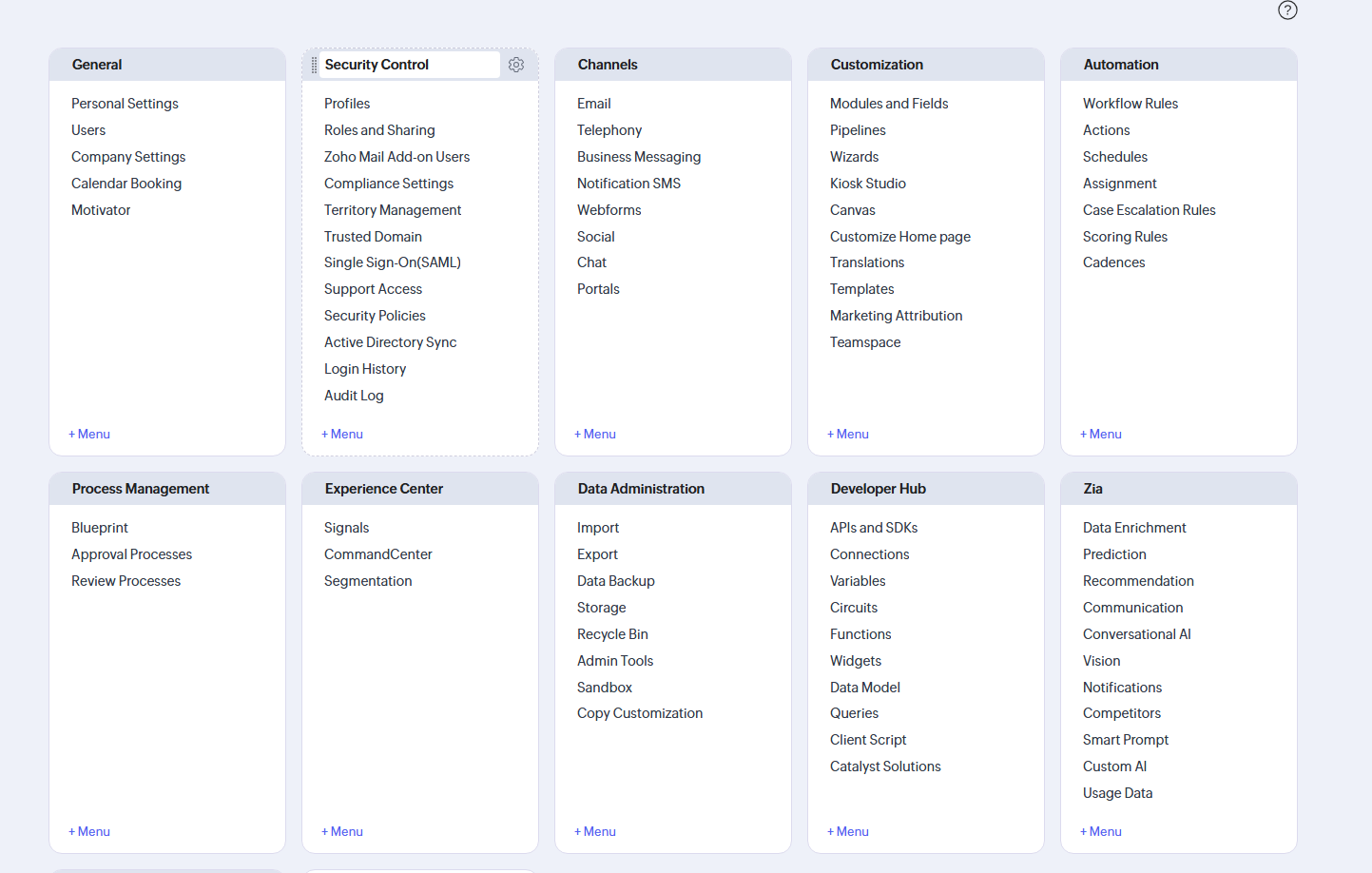Select Zoho Mail Add-on Users
The image size is (1372, 873).
pos(396,157)
